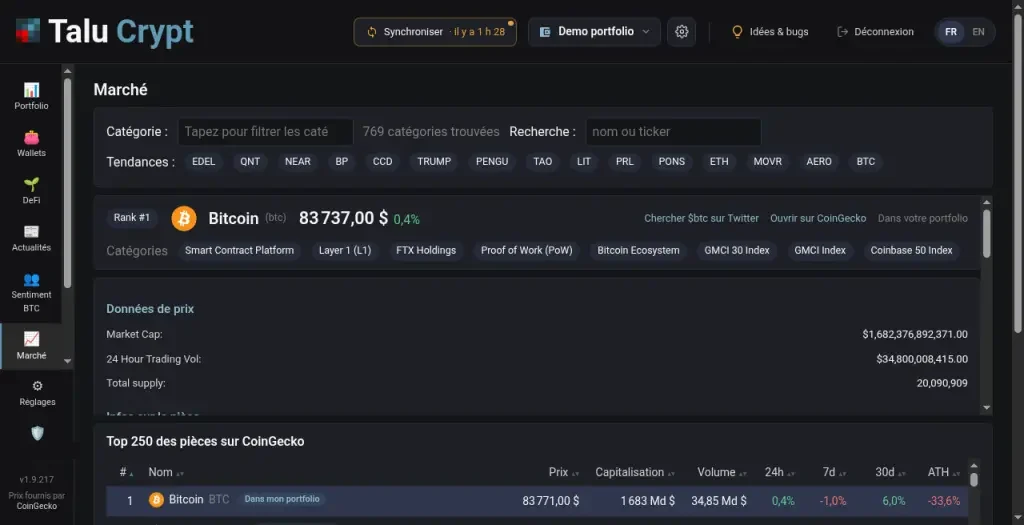Select the NEAR trending chip

coord(298,161)
